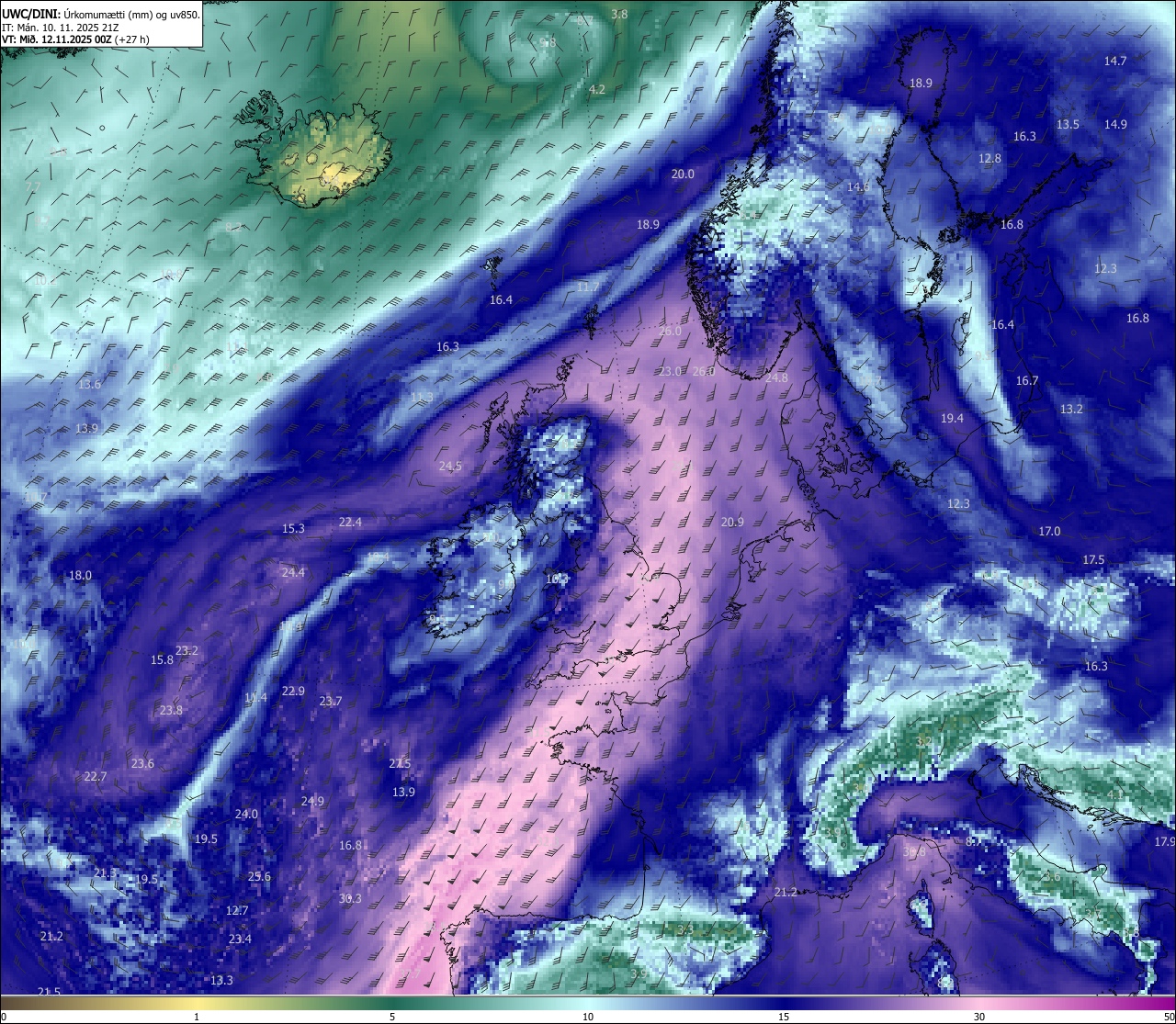Click the '15' tick label on the color scale
The width and height of the screenshot is (1176, 1024).
tap(784, 1017)
